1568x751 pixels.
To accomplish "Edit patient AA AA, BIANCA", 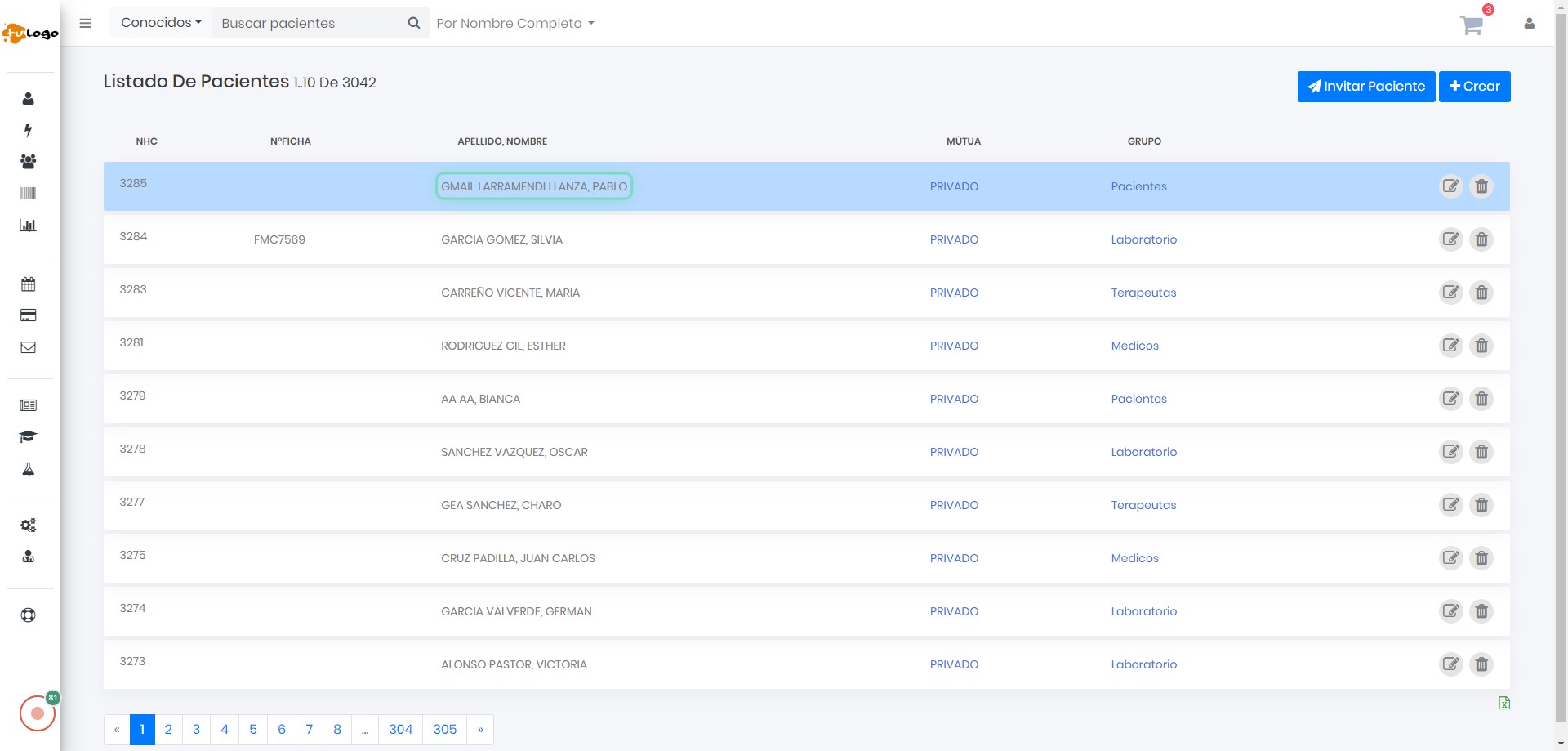I will coord(1450,399).
